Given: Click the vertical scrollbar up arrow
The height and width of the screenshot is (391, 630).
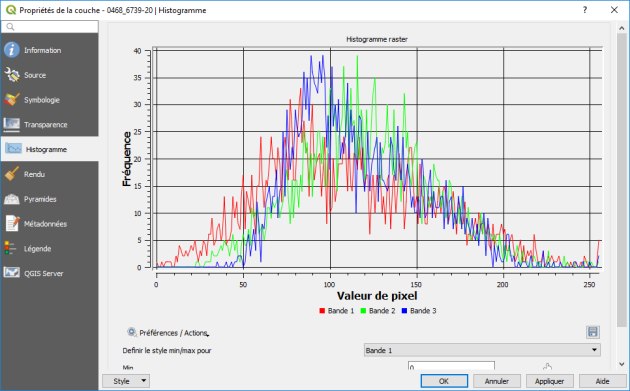Looking at the screenshot, I should (x=622, y=28).
